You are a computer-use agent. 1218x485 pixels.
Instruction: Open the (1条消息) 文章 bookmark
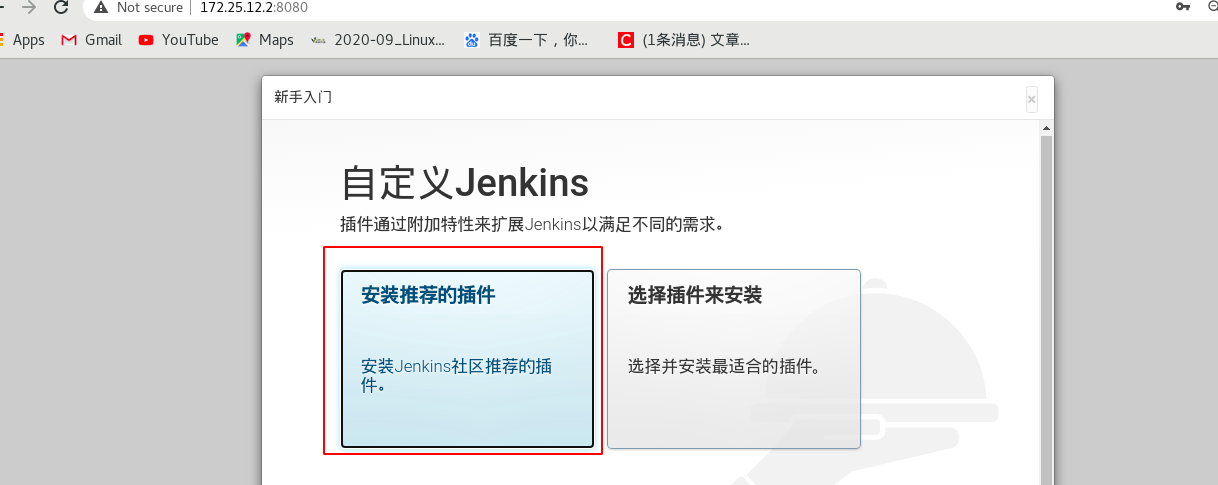(684, 40)
